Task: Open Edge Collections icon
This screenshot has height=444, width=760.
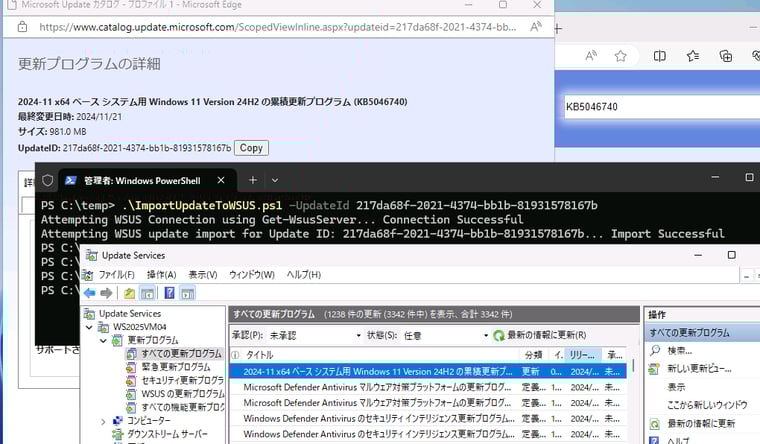Action: pos(725,56)
